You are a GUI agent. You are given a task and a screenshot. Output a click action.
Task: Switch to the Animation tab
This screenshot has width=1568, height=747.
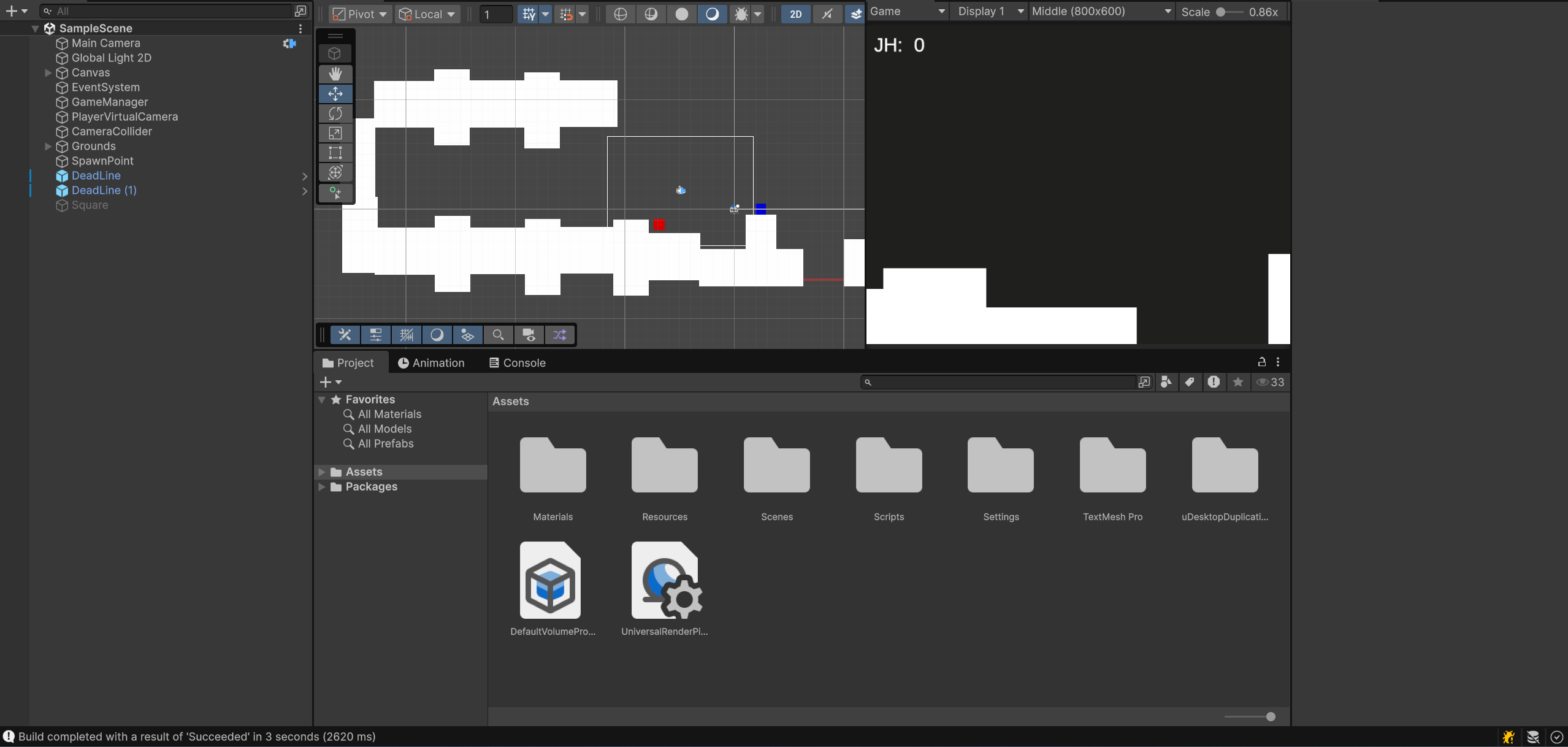pyautogui.click(x=431, y=362)
